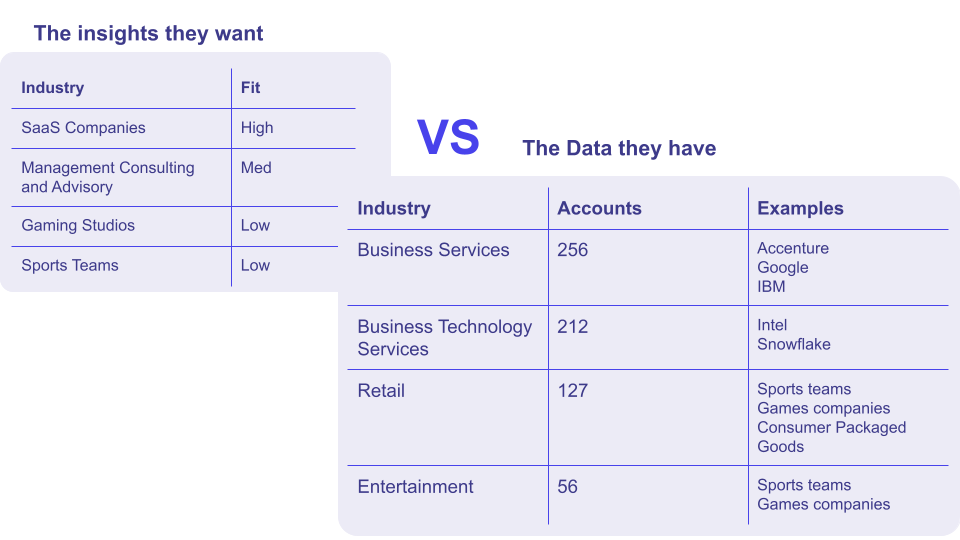This screenshot has height=540, width=960.
Task: Select Business Technology Services cell
Action: tap(444, 337)
